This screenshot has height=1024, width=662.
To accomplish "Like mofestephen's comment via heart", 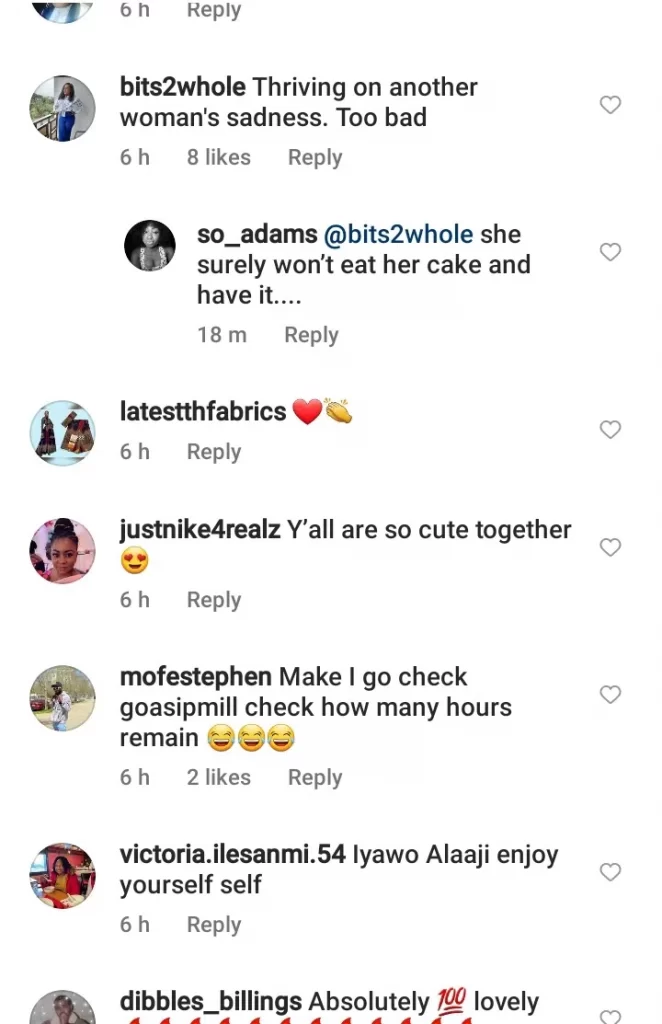I will [610, 694].
